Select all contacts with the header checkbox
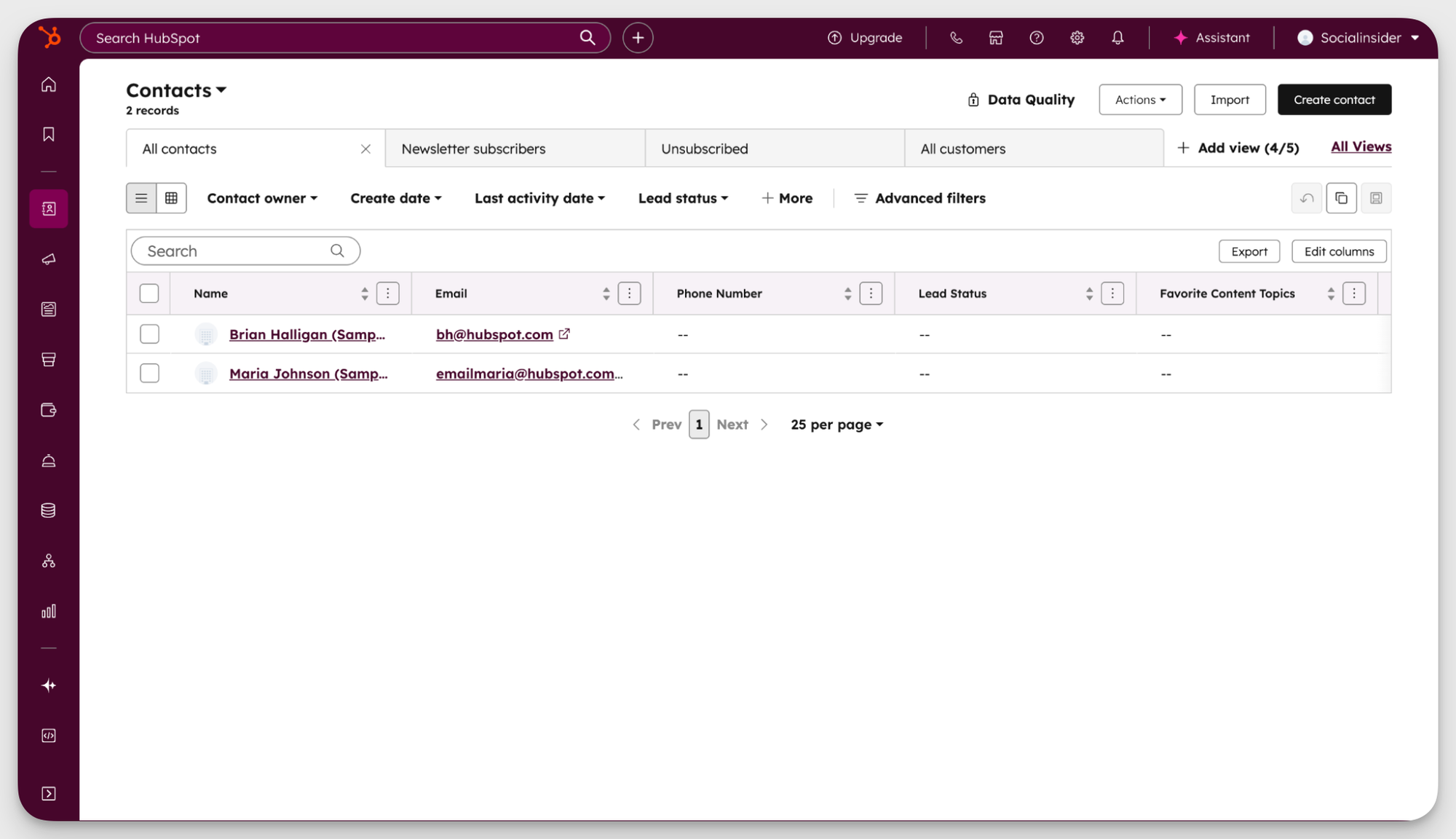The image size is (1456, 839). 149,293
